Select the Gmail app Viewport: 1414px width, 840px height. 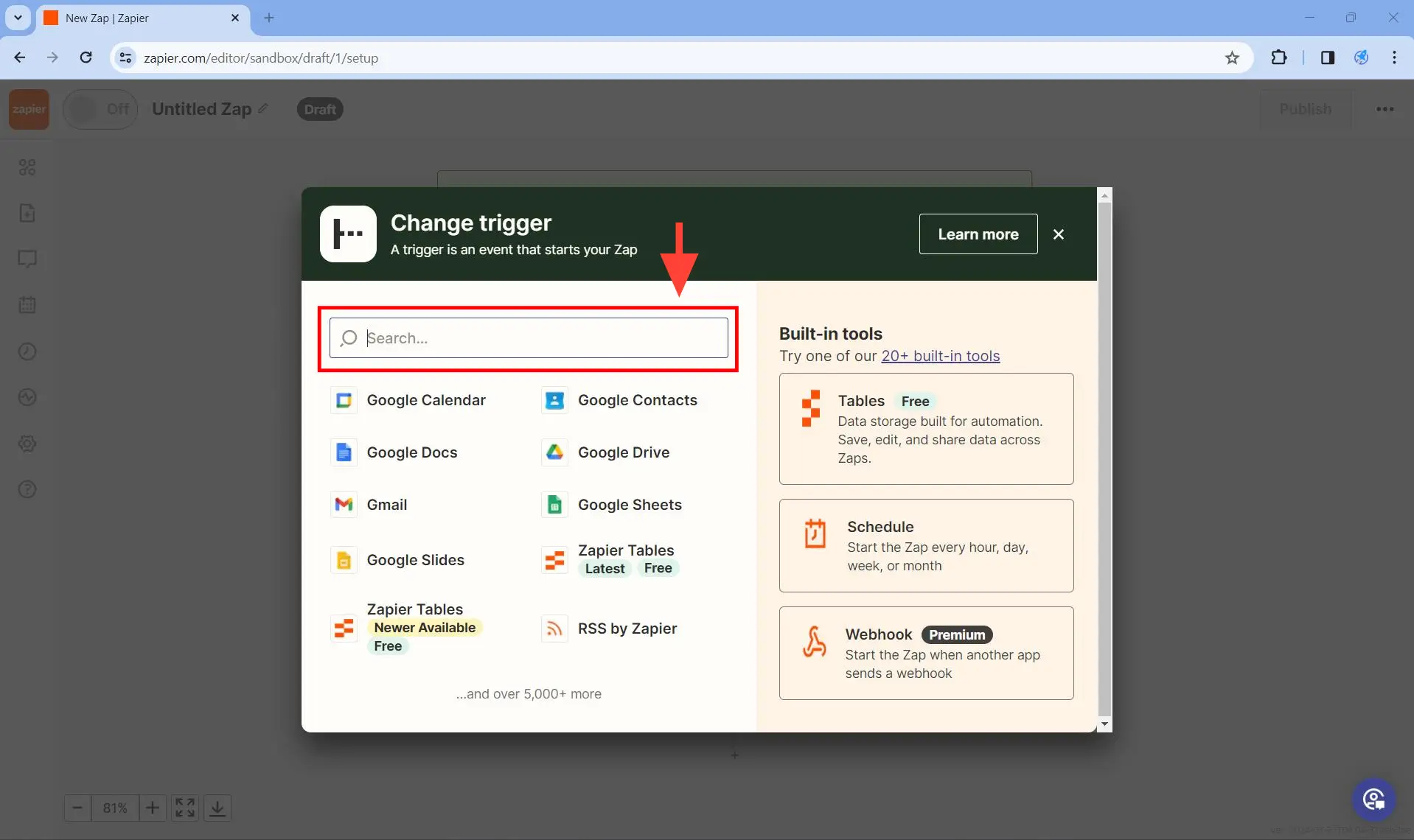pos(369,505)
